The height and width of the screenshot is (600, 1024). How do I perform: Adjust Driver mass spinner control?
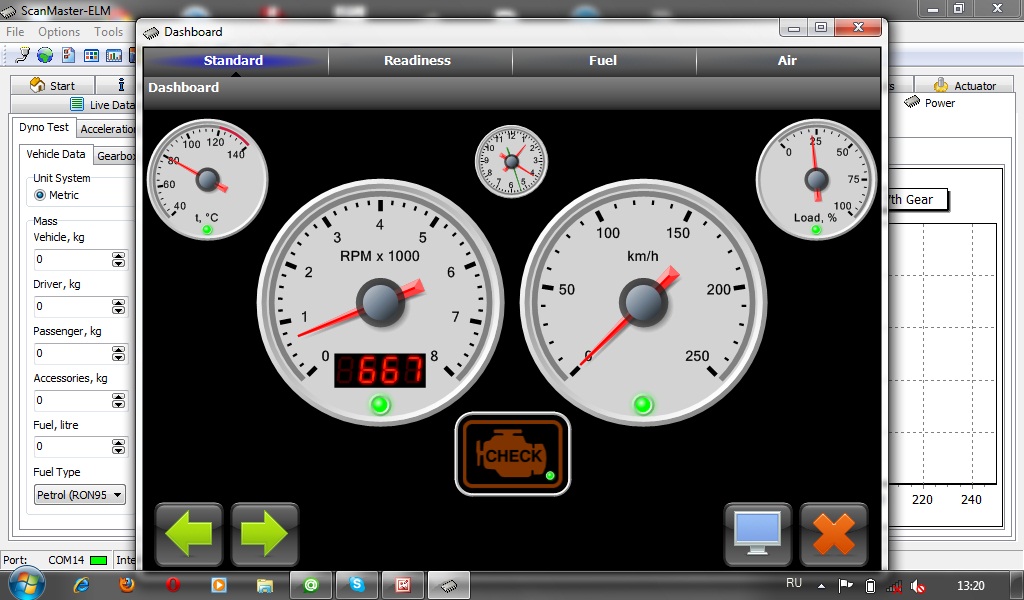(119, 306)
